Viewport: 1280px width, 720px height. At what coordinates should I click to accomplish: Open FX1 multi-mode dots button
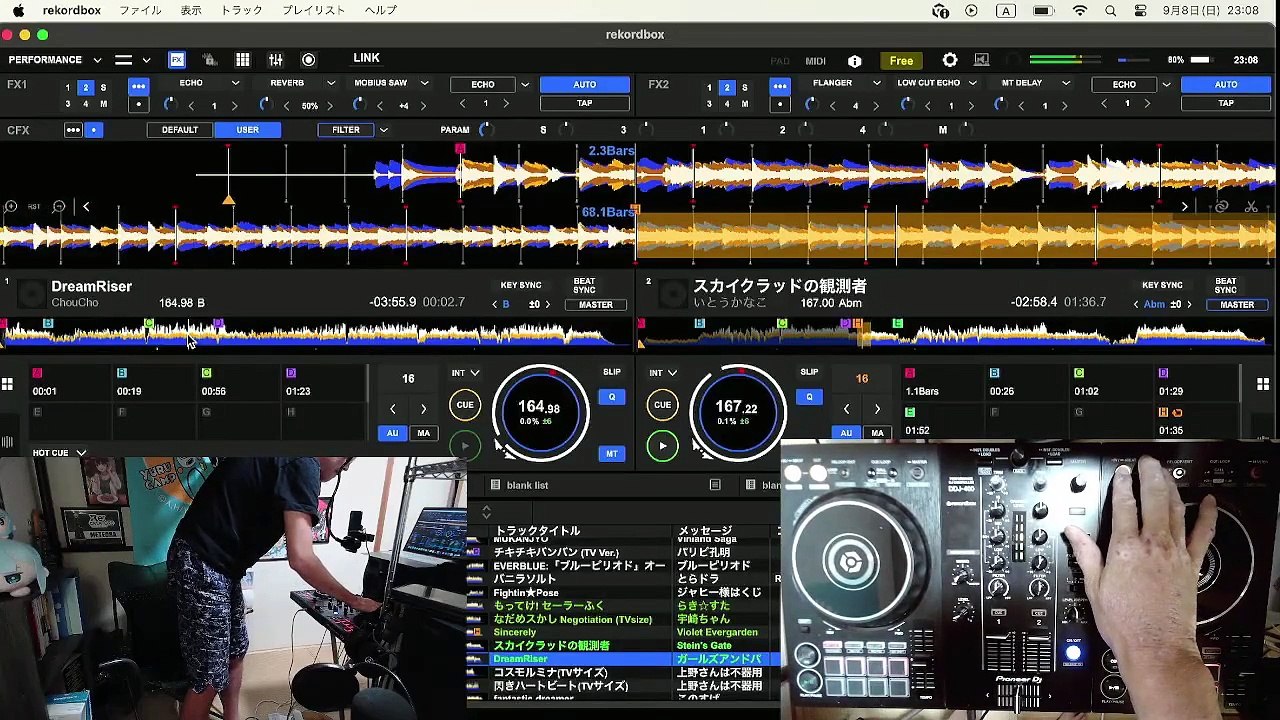[x=139, y=87]
